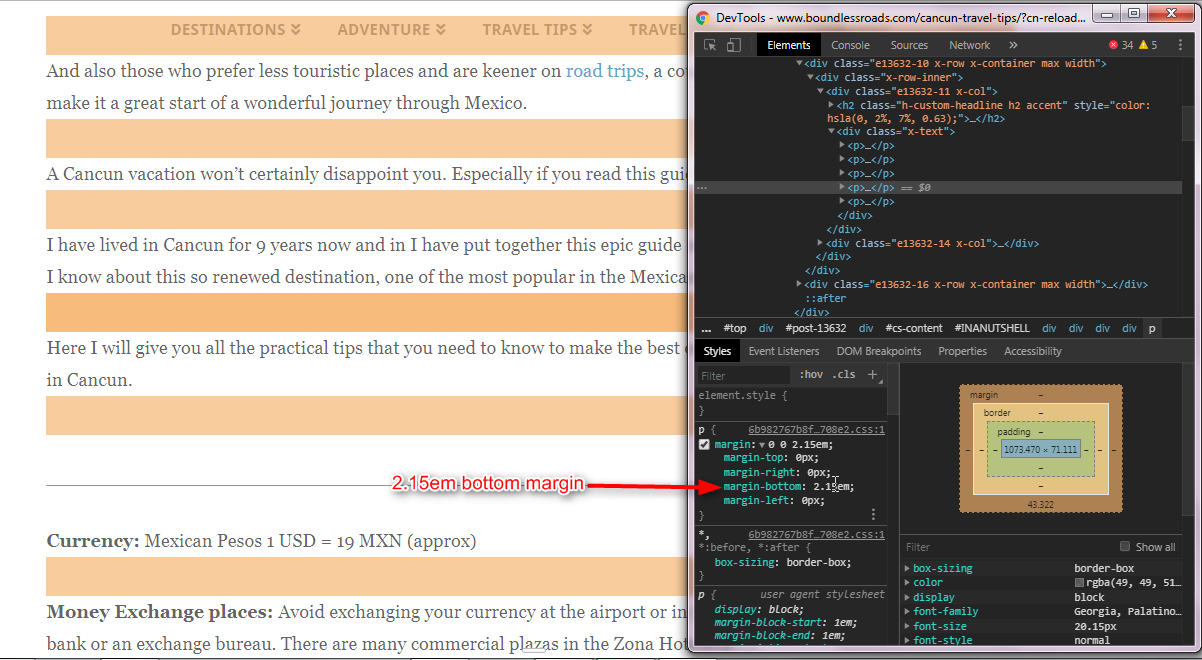This screenshot has width=1202, height=660.
Task: Expand the computed font-family property
Action: [x=908, y=611]
